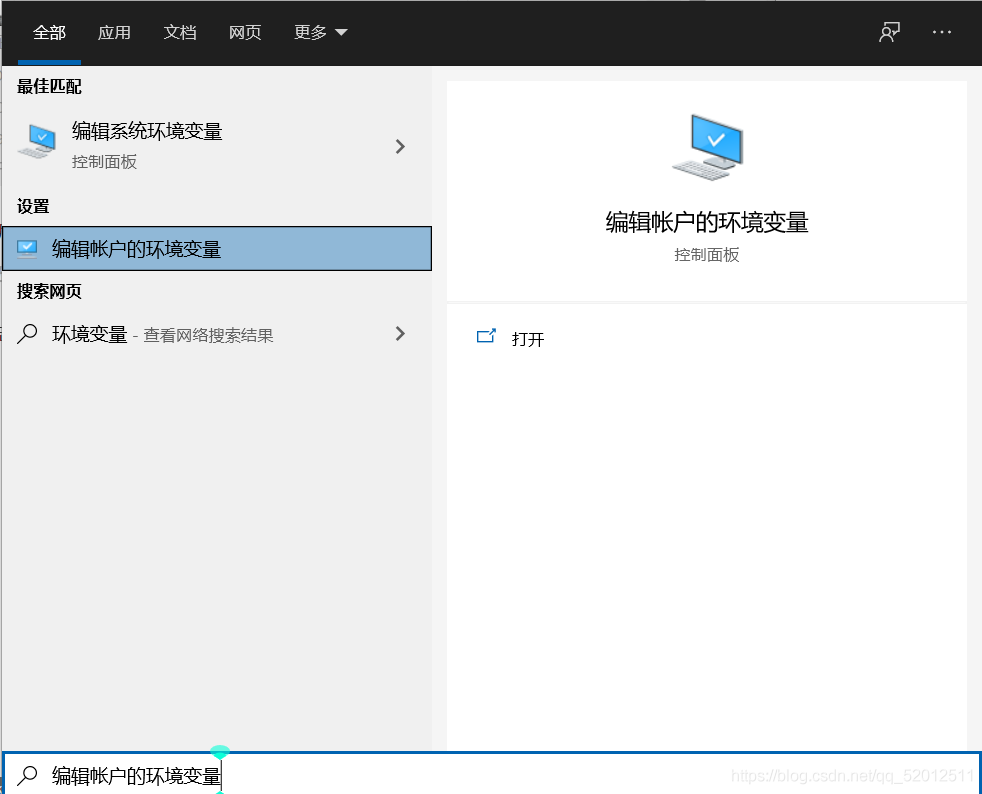This screenshot has height=794, width=982.
Task: Click the monitor icon beside 编辑帐户的环境变量
Action: click(x=28, y=249)
